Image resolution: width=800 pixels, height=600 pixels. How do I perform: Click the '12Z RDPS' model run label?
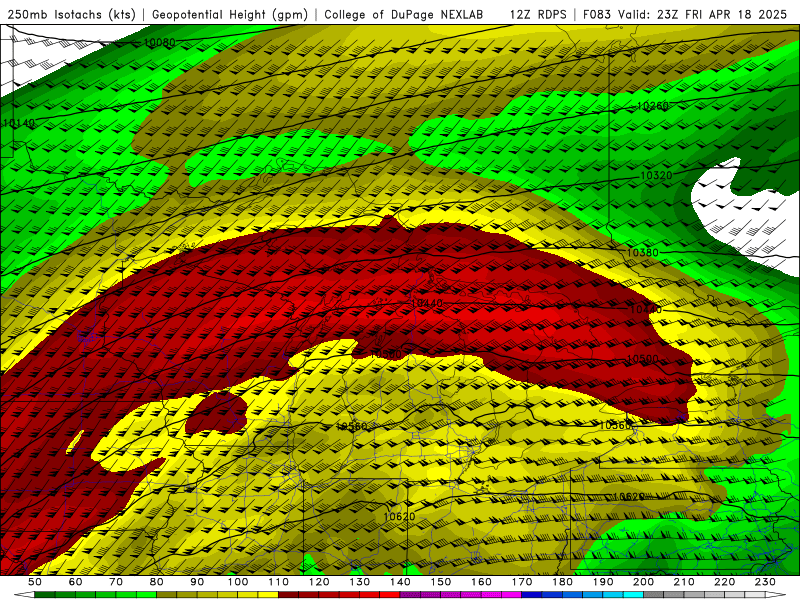(x=538, y=14)
